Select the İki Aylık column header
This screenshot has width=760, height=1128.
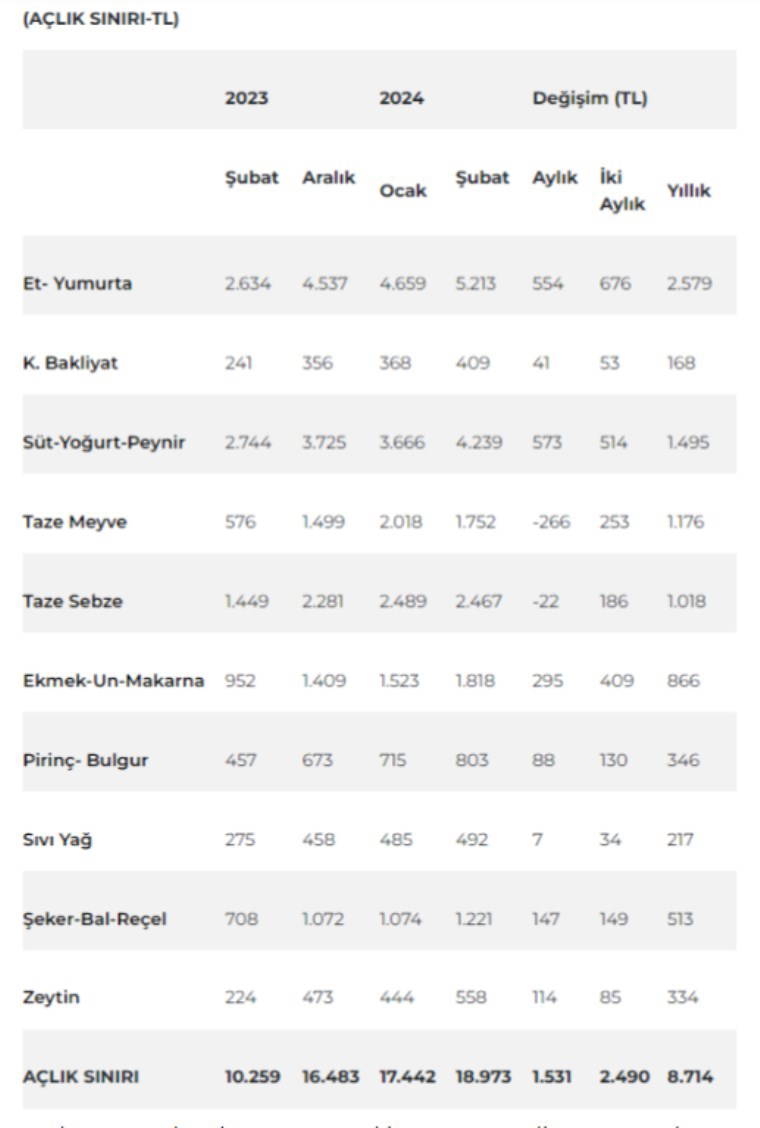click(x=622, y=190)
